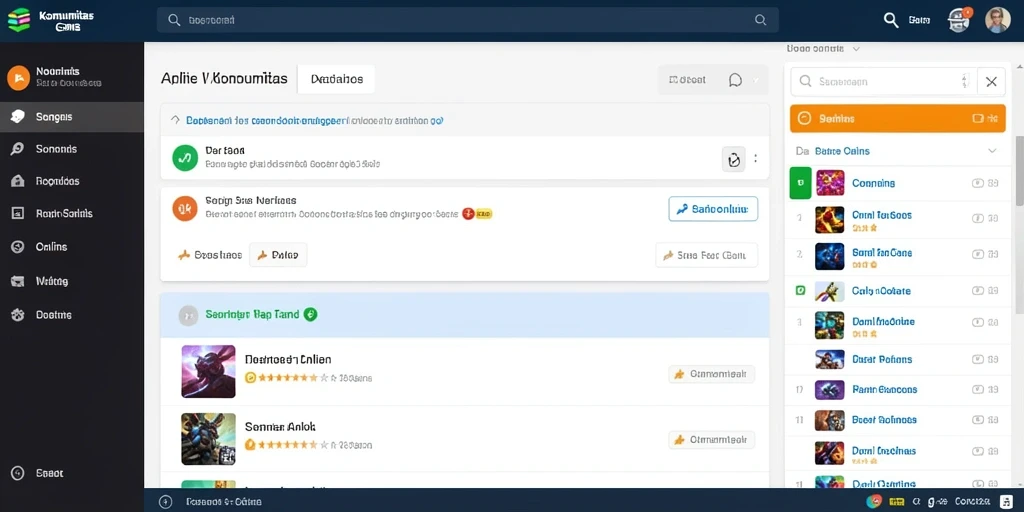Click the right panel vertical scrollbar
This screenshot has height=512, width=1024.
pos(1019,170)
